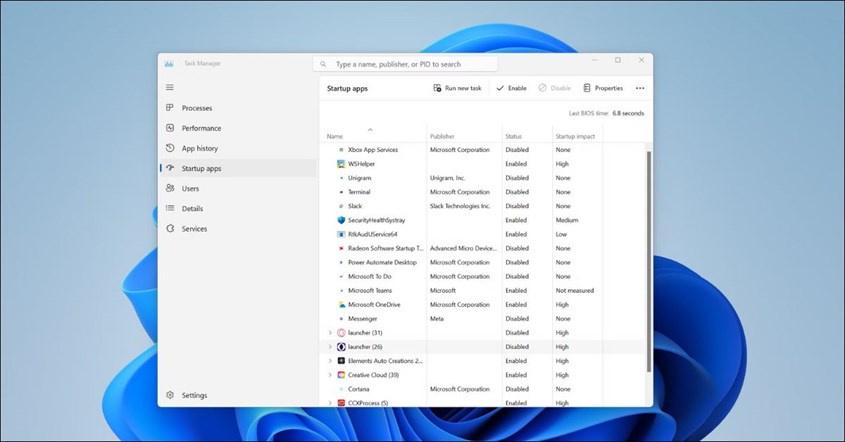Click the WSHelper app icon
Screen dimensions: 845x442
pos(341,164)
